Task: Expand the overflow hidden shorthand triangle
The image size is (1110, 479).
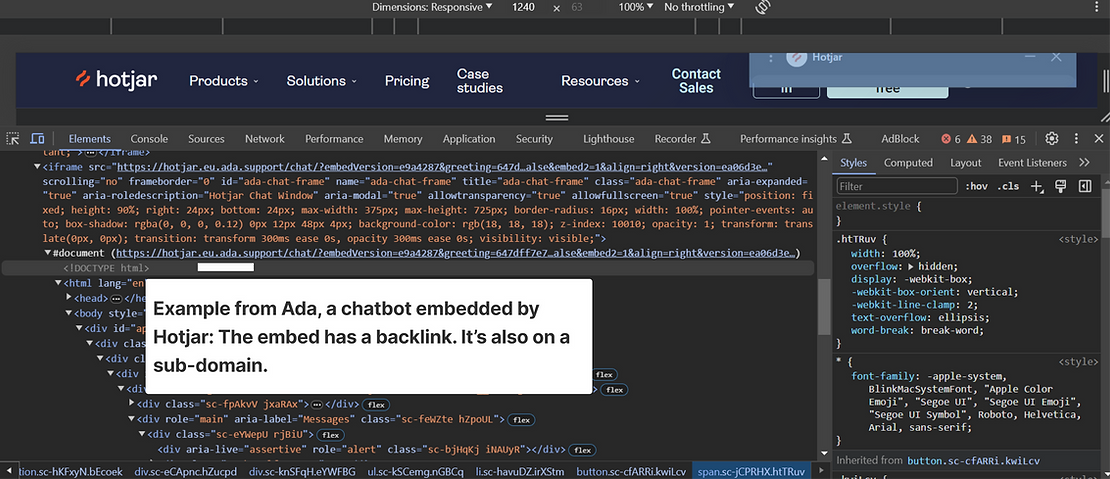Action: pyautogui.click(x=911, y=267)
